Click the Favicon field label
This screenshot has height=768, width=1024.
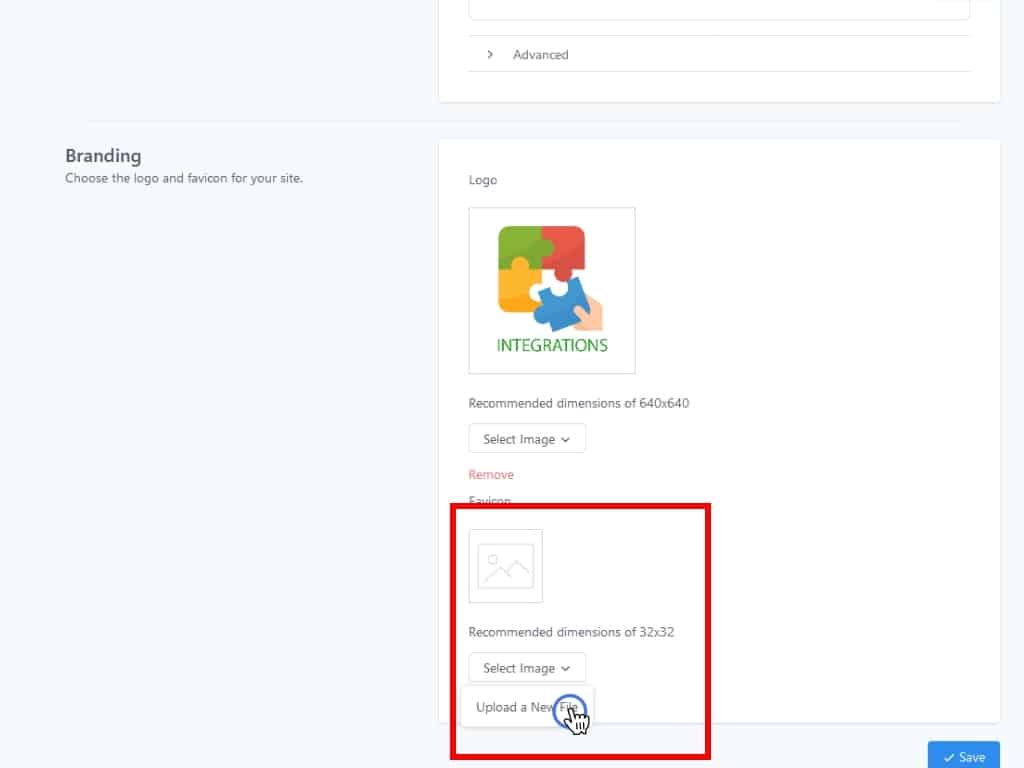490,500
